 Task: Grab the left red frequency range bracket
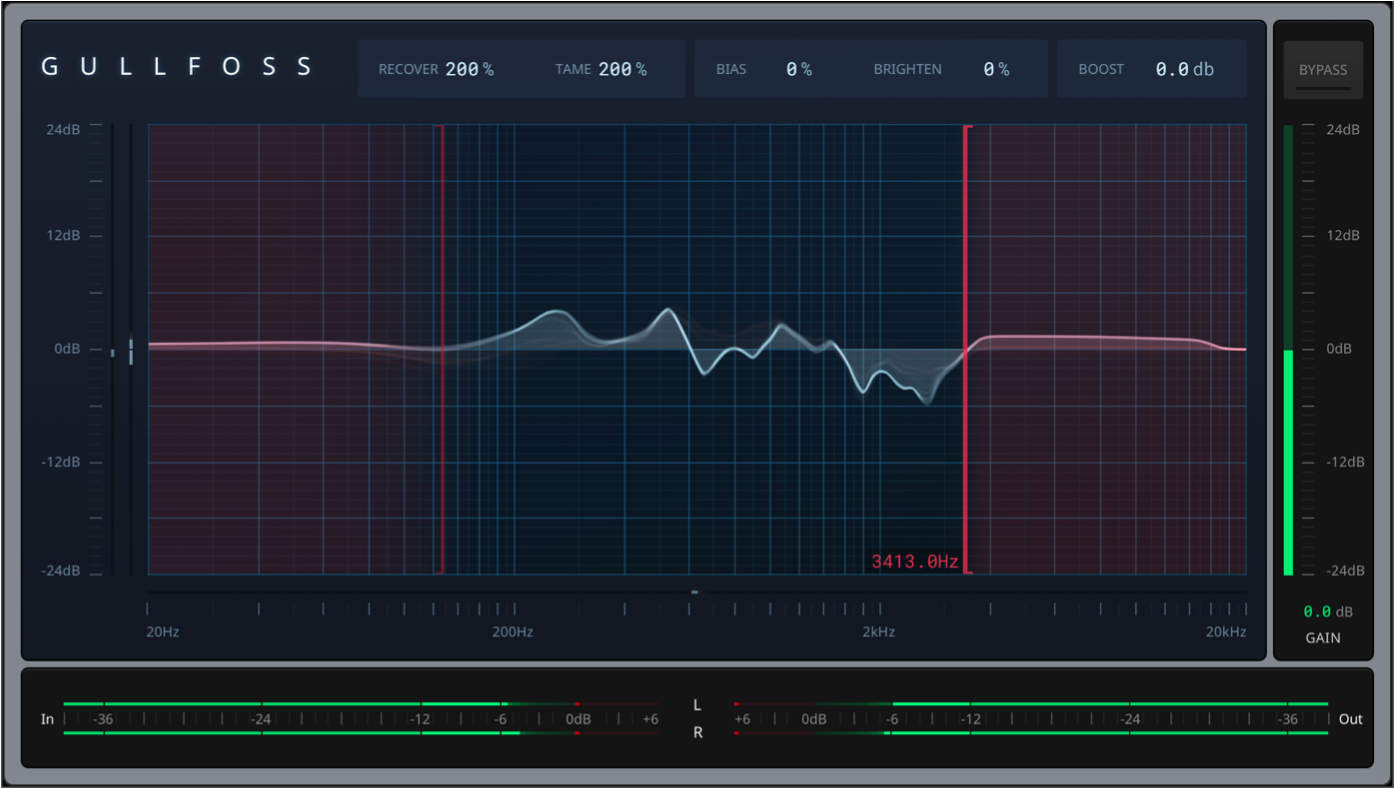441,350
